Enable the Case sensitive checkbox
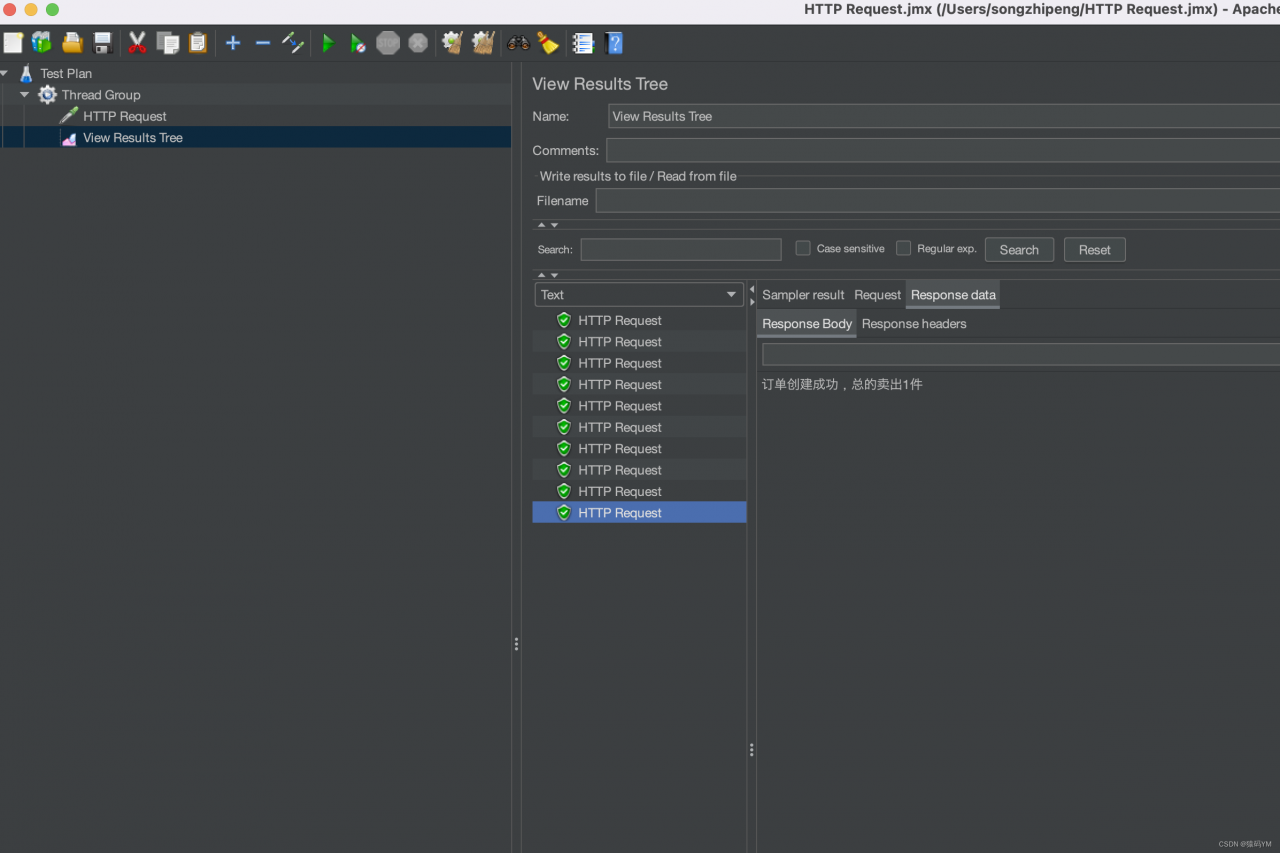1280x853 pixels. pyautogui.click(x=803, y=248)
